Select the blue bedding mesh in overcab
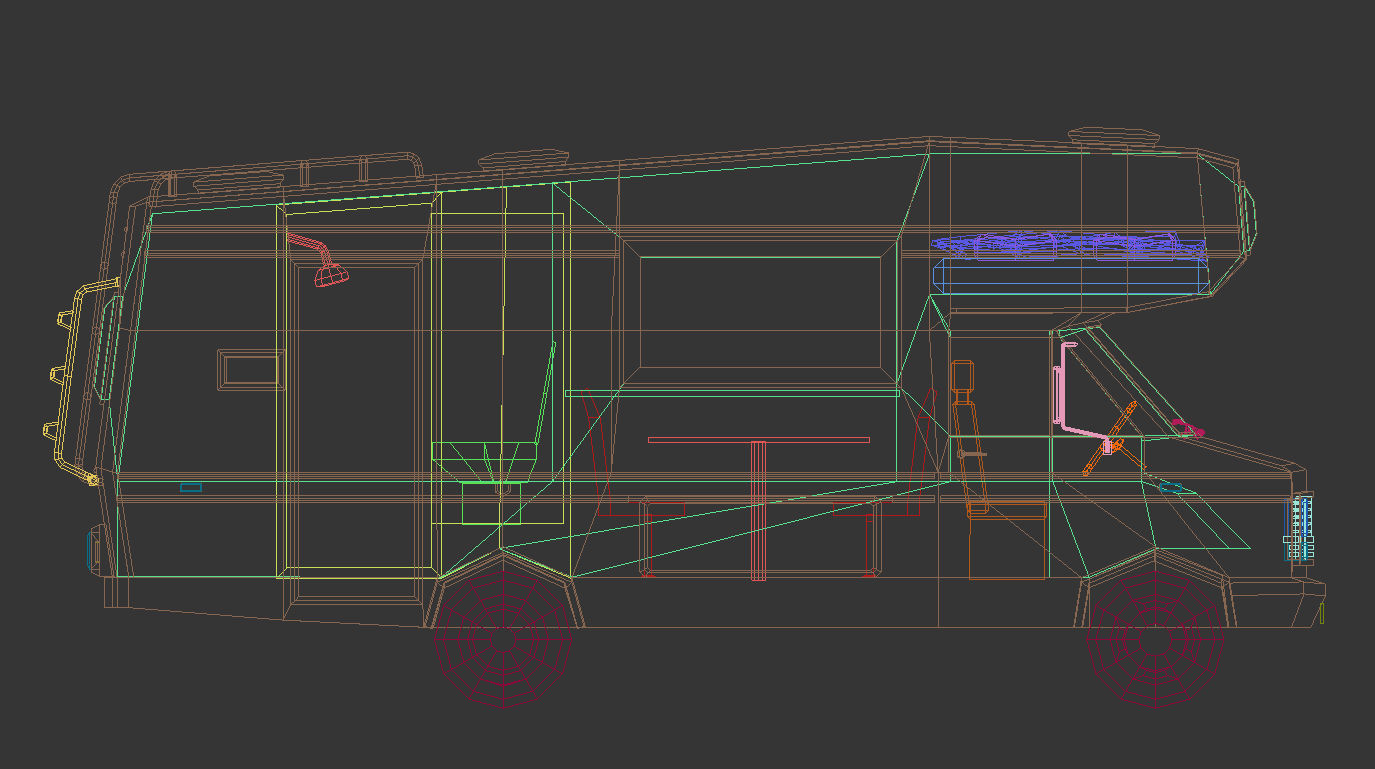1375x769 pixels. tap(1068, 246)
